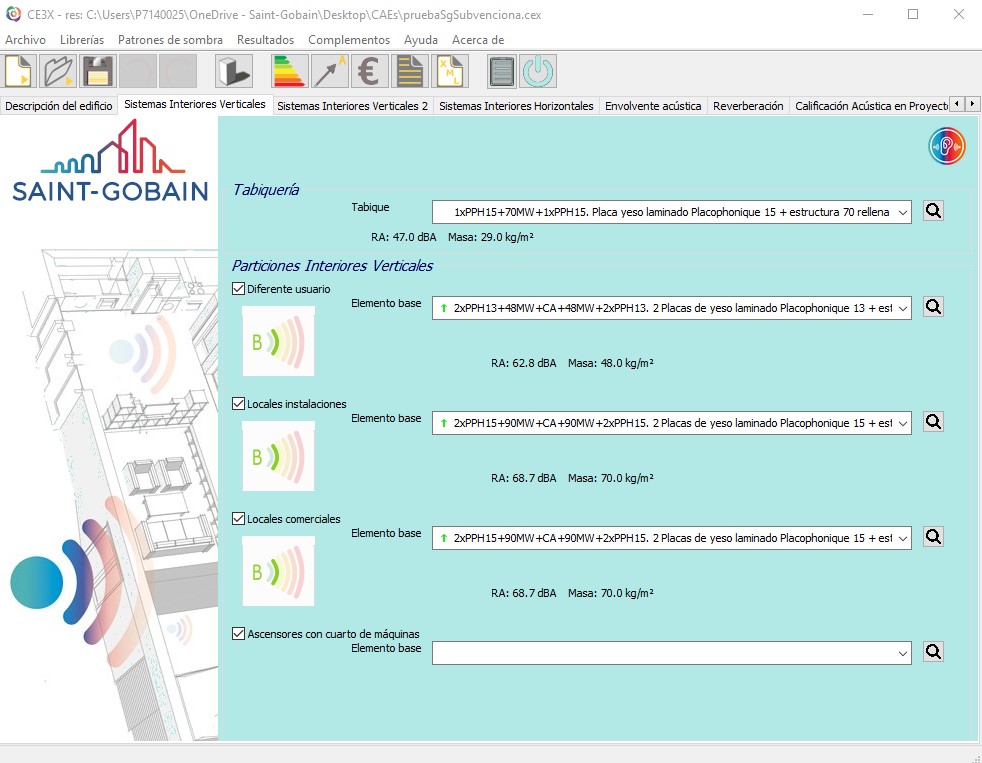This screenshot has width=982, height=763.
Task: Open the empty Ascensores Elemento base dropdown
Action: (x=903, y=653)
